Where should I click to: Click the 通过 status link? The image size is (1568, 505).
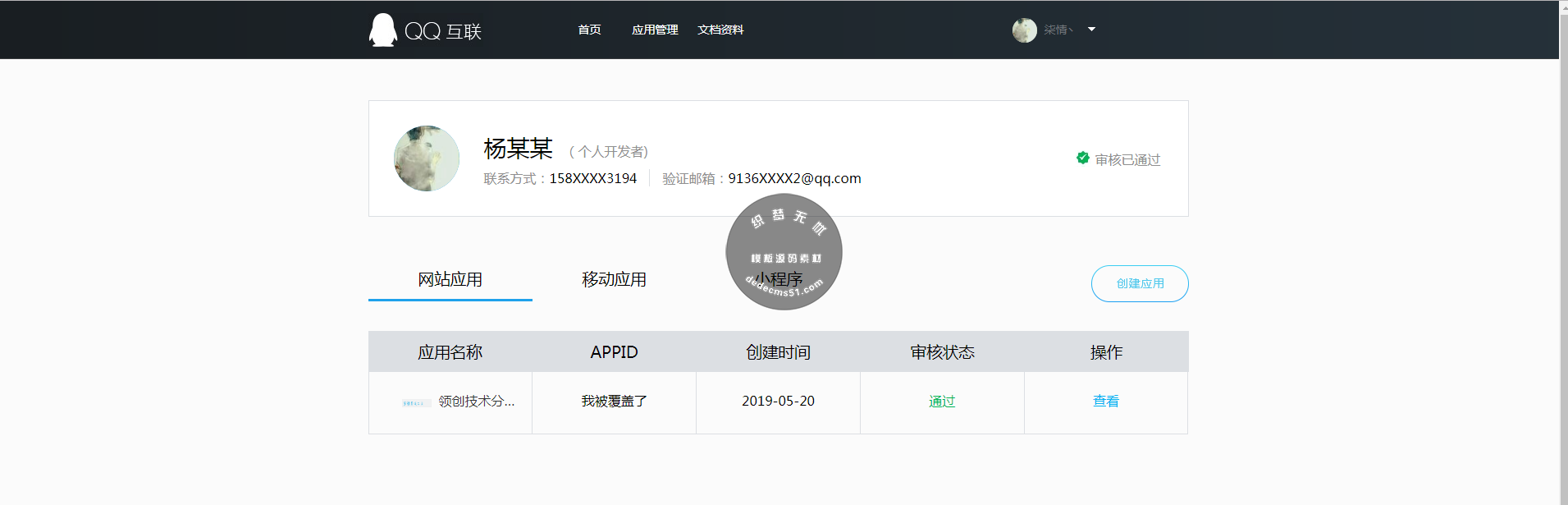(942, 402)
